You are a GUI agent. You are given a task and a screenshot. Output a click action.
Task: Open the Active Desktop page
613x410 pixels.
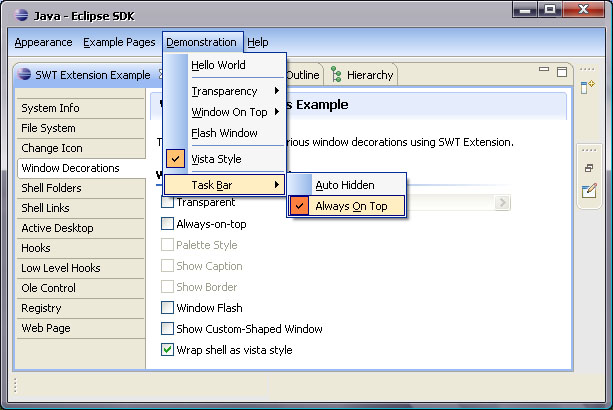coord(81,228)
